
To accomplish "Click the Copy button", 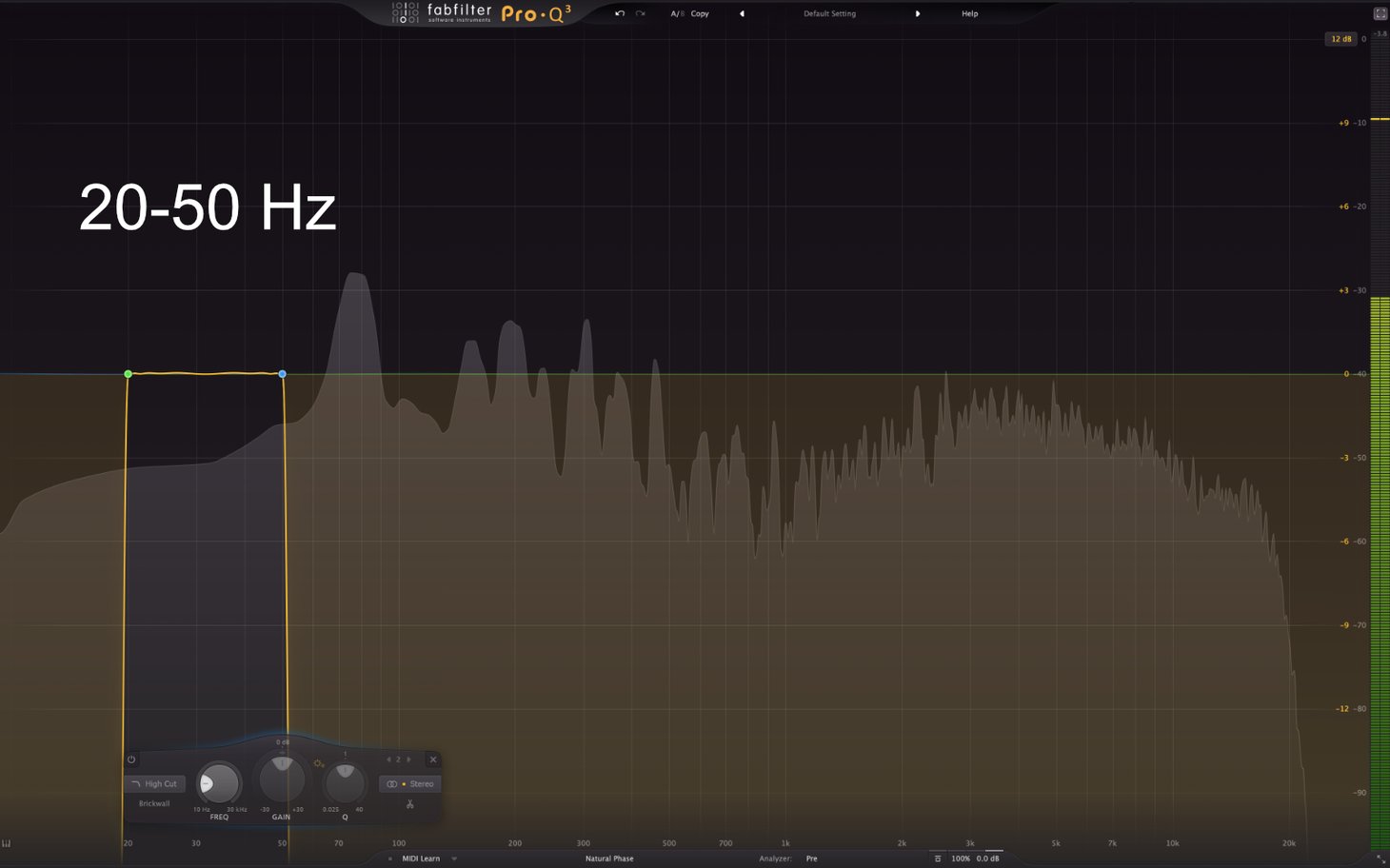I will [700, 13].
